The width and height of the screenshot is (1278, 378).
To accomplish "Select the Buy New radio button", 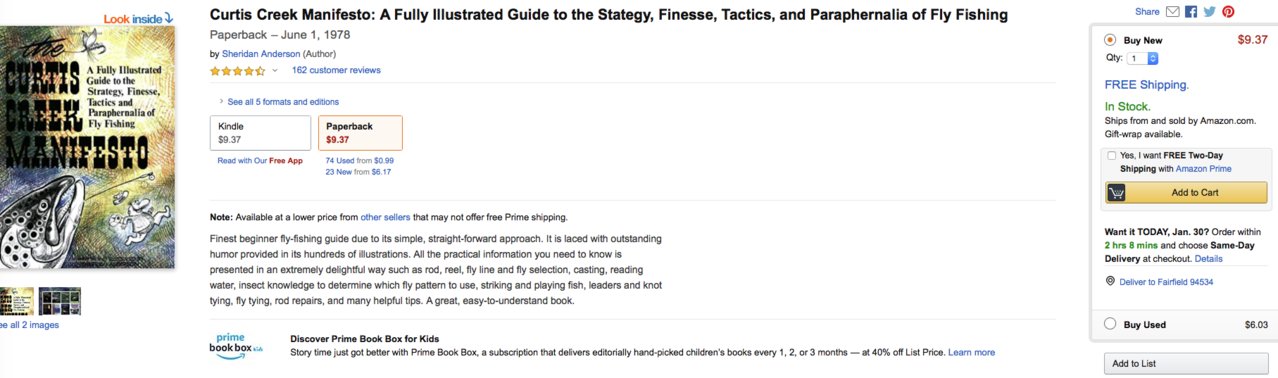I will point(1110,40).
